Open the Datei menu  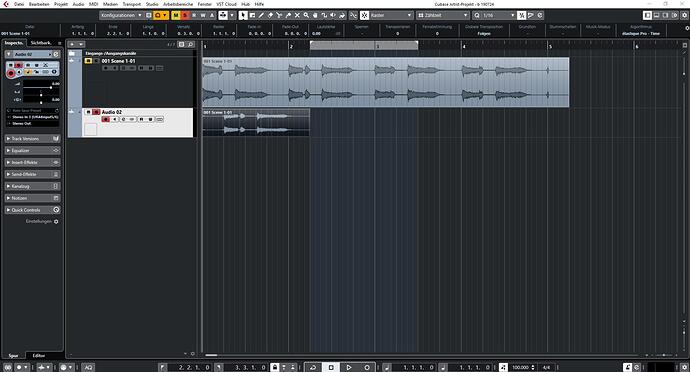tap(19, 4)
